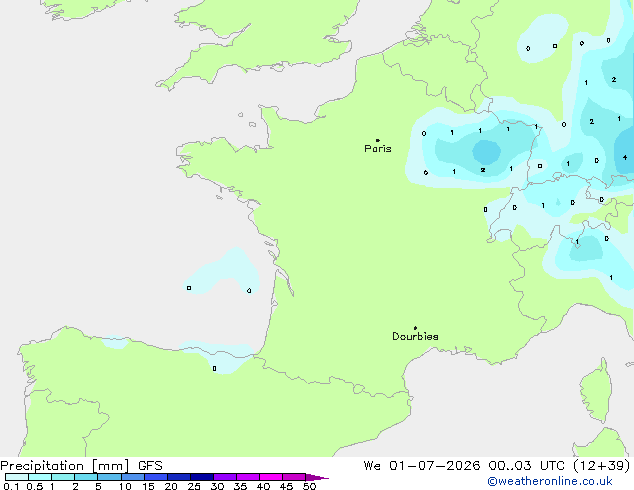Click the '45' legend scale label
Viewport: 634px width, 490px height.
[x=286, y=486]
